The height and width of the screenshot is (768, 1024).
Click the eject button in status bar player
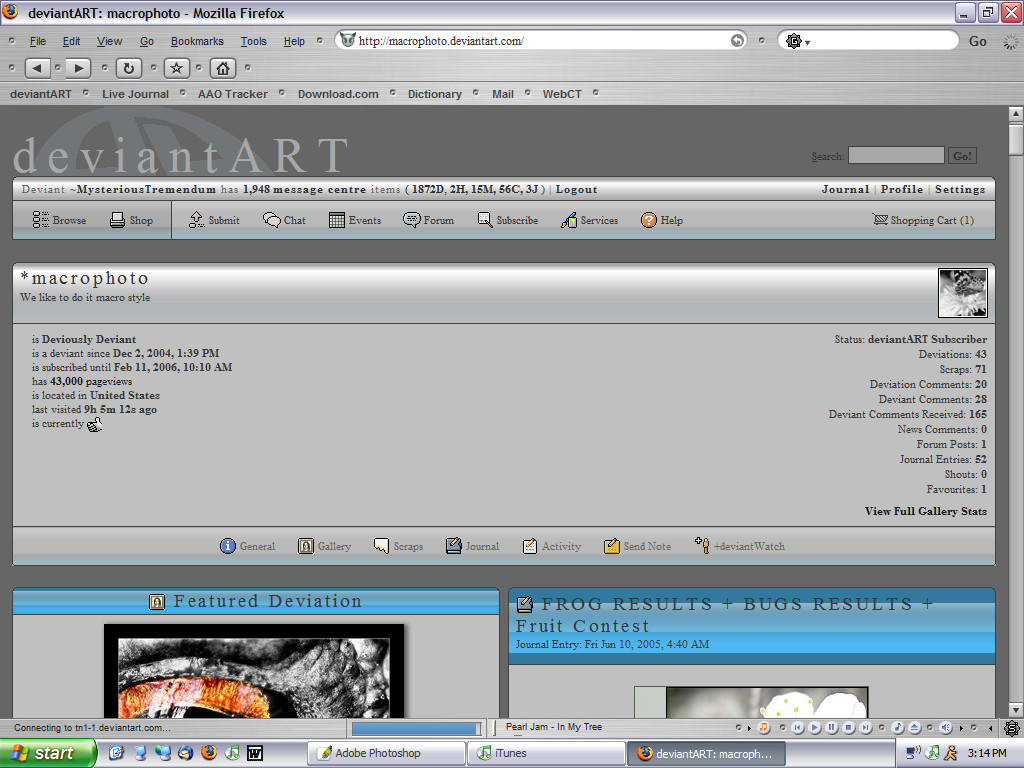click(915, 727)
